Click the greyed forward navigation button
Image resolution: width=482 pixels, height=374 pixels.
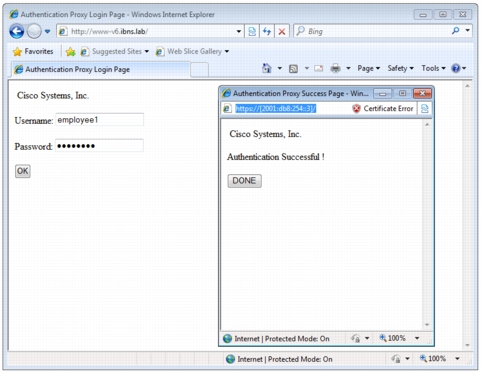tap(34, 32)
